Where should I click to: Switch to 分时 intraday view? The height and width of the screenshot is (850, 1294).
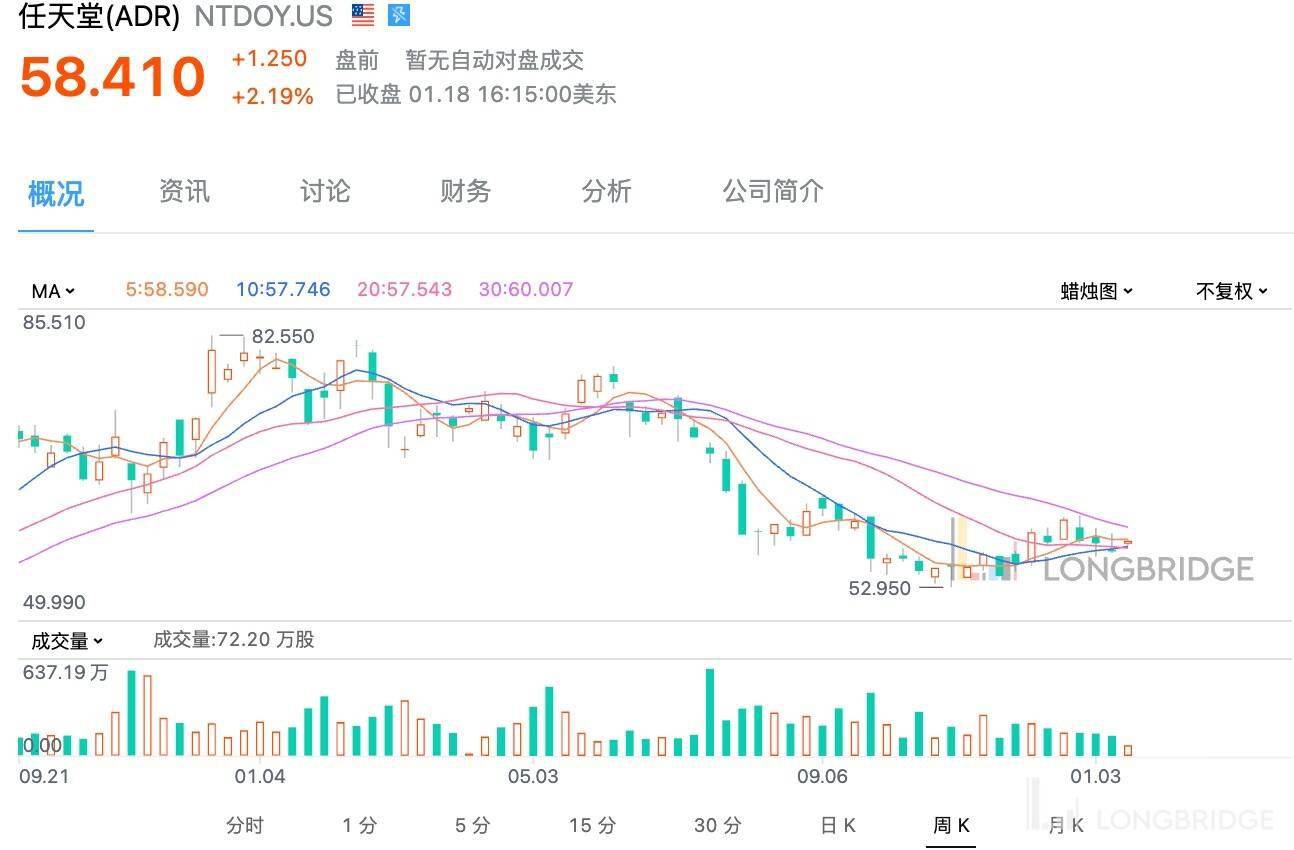pos(245,825)
